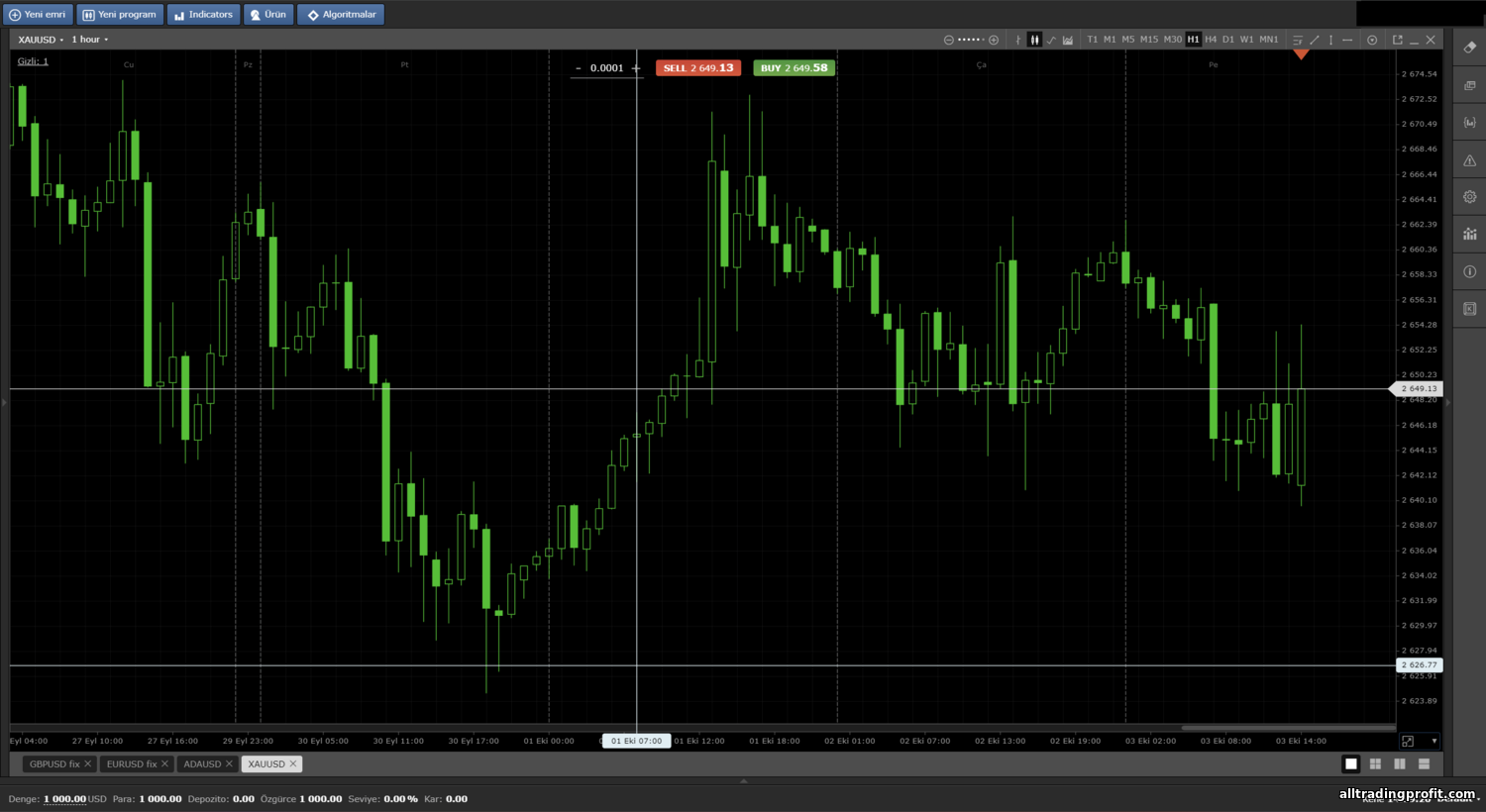Select the T1 tick timeframe
The width and height of the screenshot is (1486, 812).
tap(1093, 40)
